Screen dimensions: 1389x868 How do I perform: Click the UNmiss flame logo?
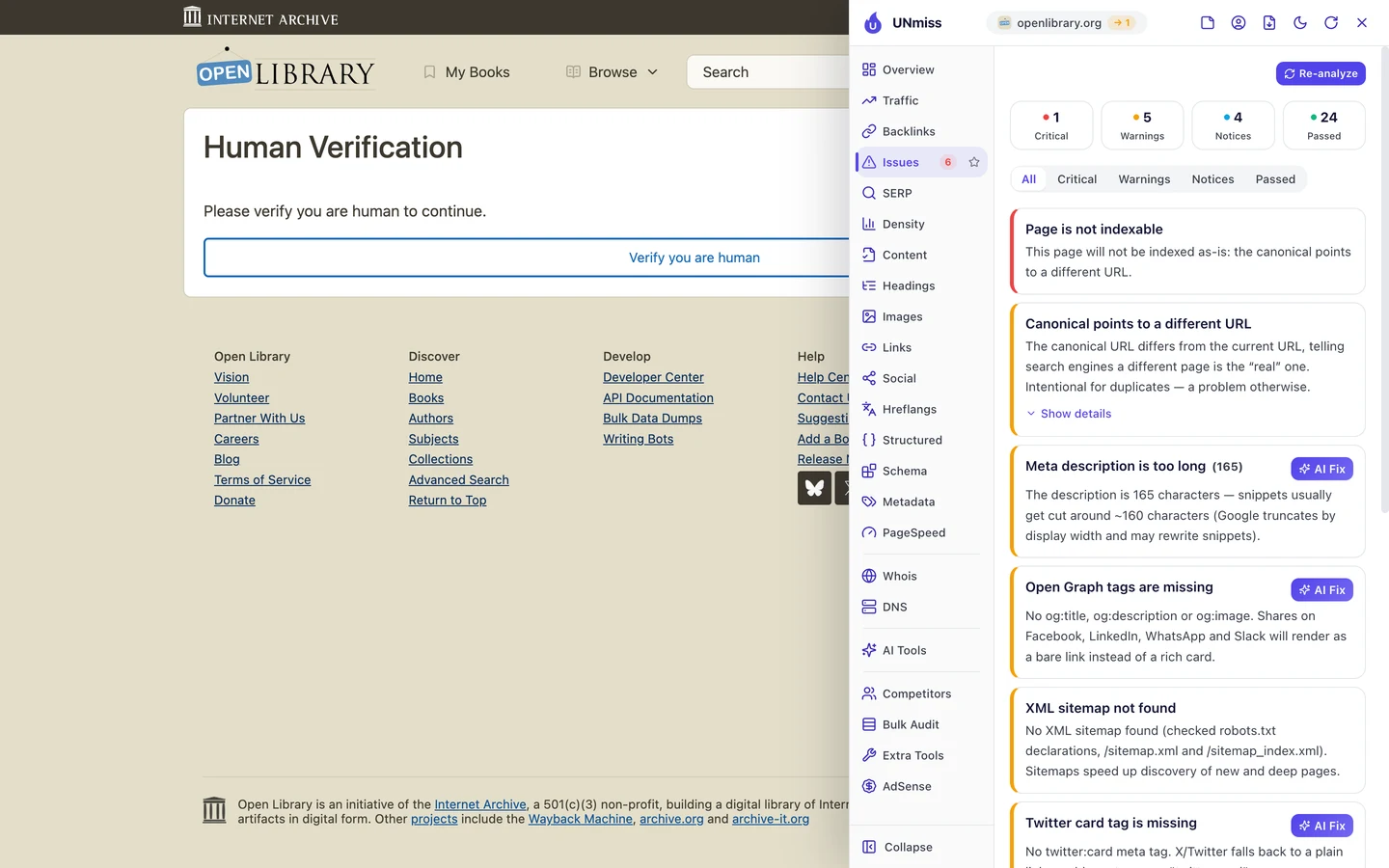(872, 23)
